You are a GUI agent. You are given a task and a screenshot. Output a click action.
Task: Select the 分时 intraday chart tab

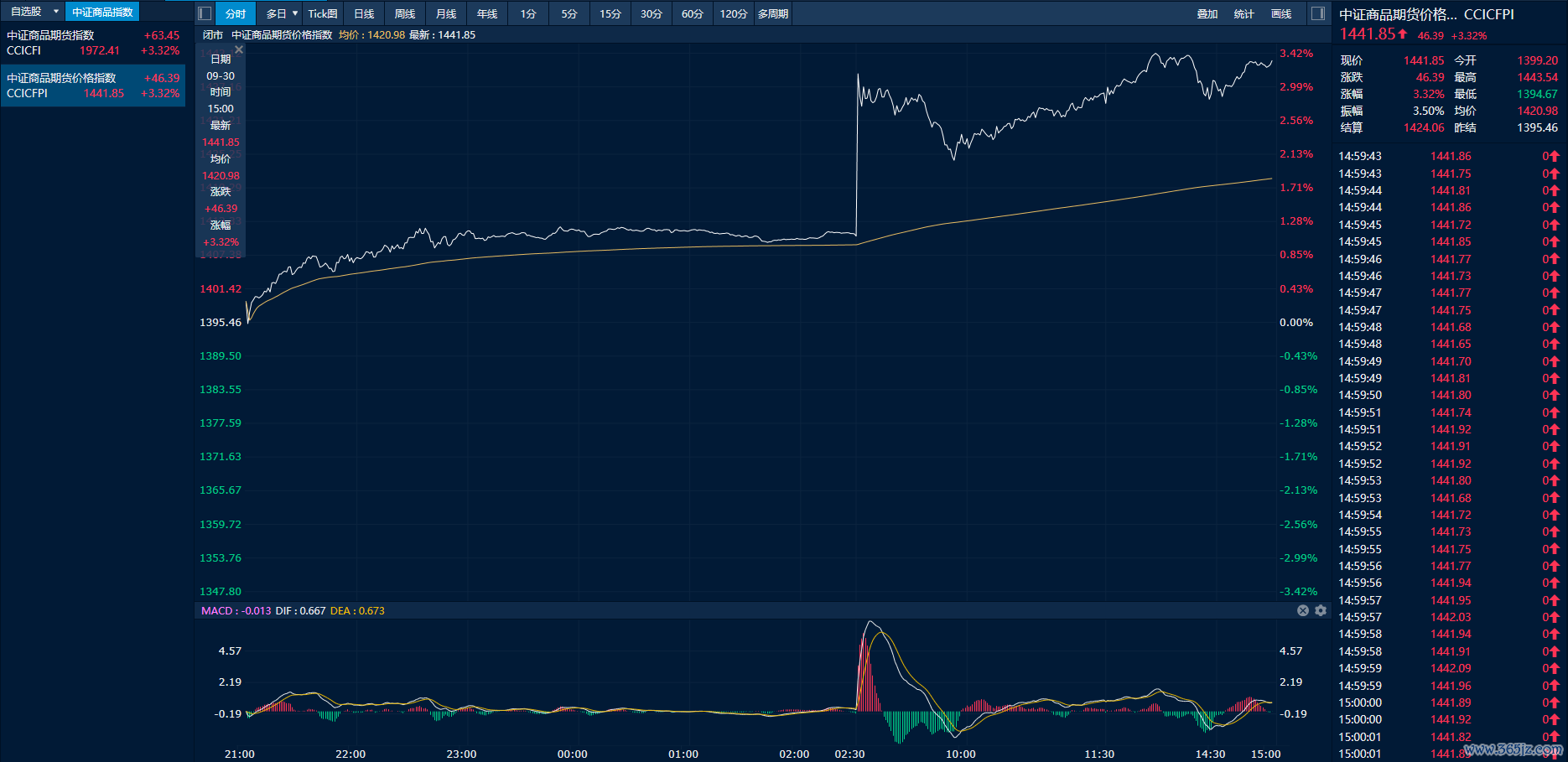pos(236,13)
